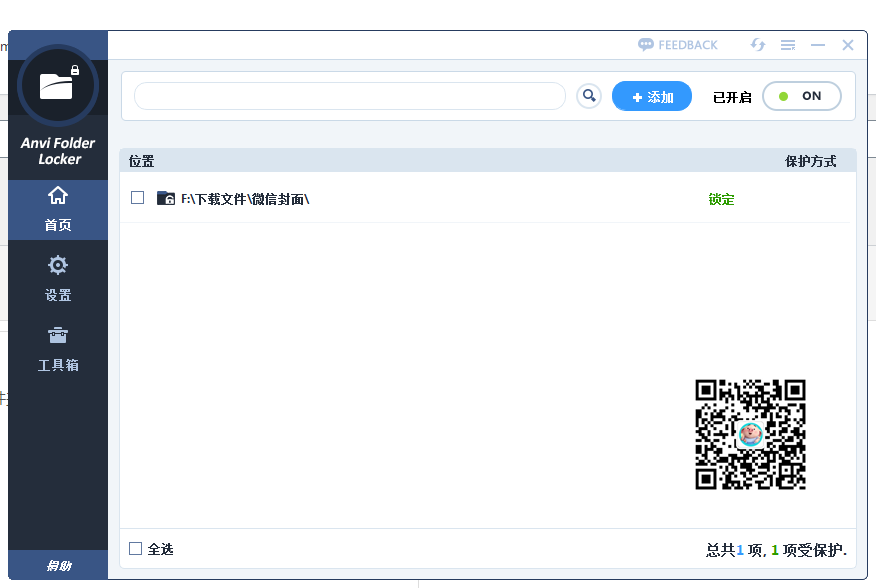Click the FEEDBACK link
The height and width of the screenshot is (588, 876).
click(678, 45)
